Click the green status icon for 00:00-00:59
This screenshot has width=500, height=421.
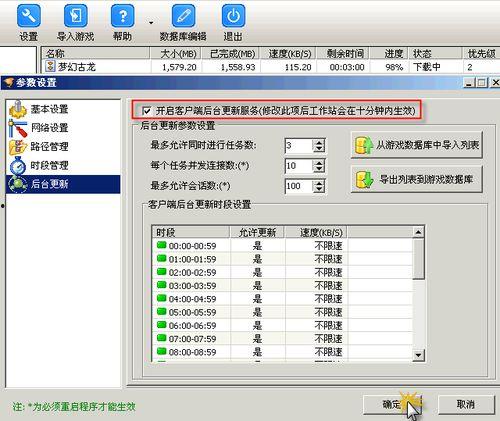[161, 245]
